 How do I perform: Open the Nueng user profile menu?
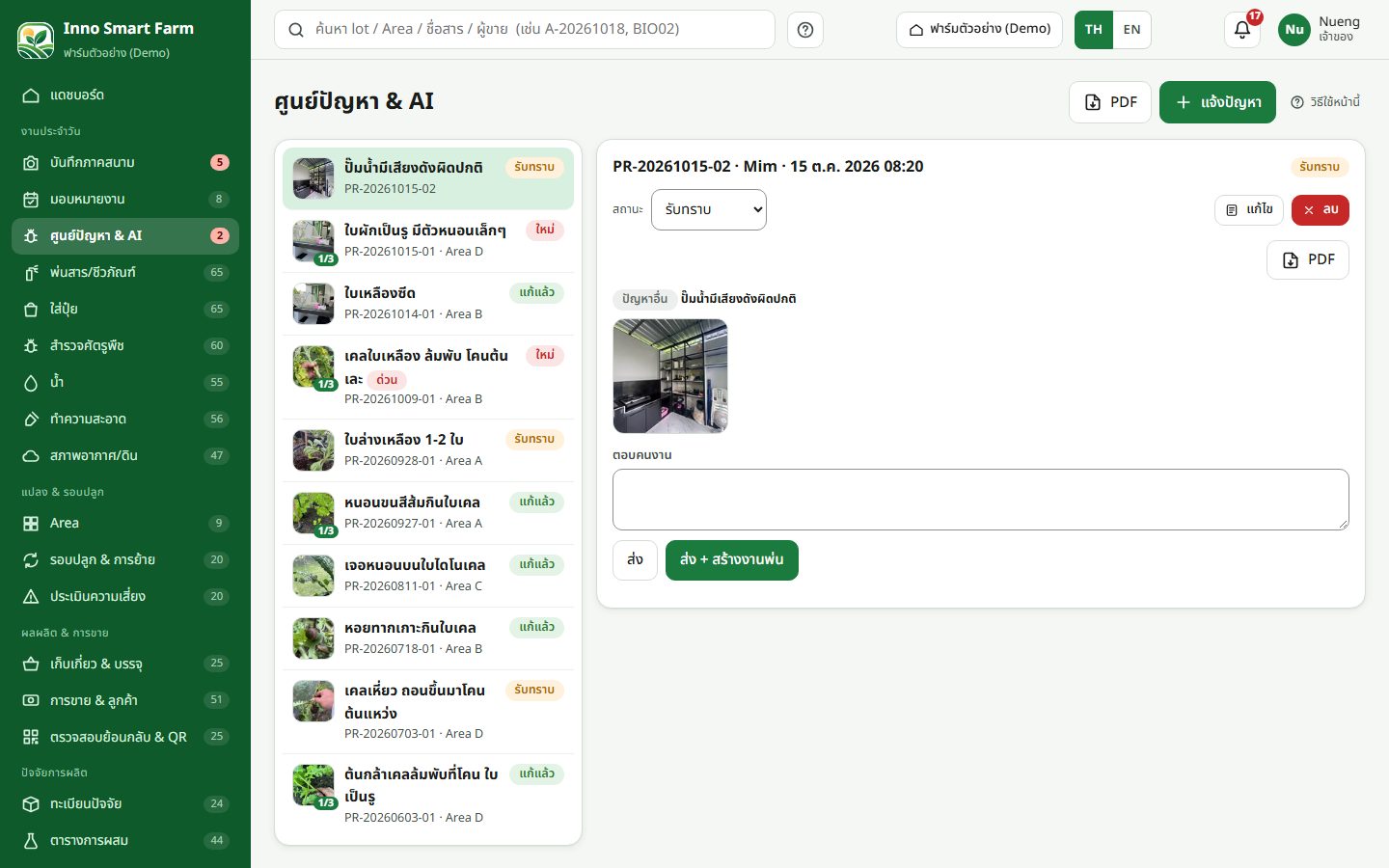coord(1320,30)
